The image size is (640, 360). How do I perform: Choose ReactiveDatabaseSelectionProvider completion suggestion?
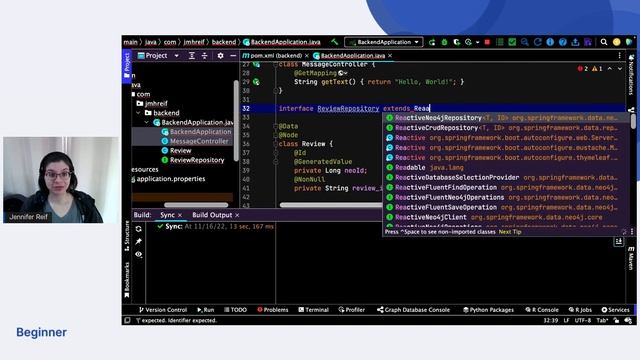tap(506, 177)
